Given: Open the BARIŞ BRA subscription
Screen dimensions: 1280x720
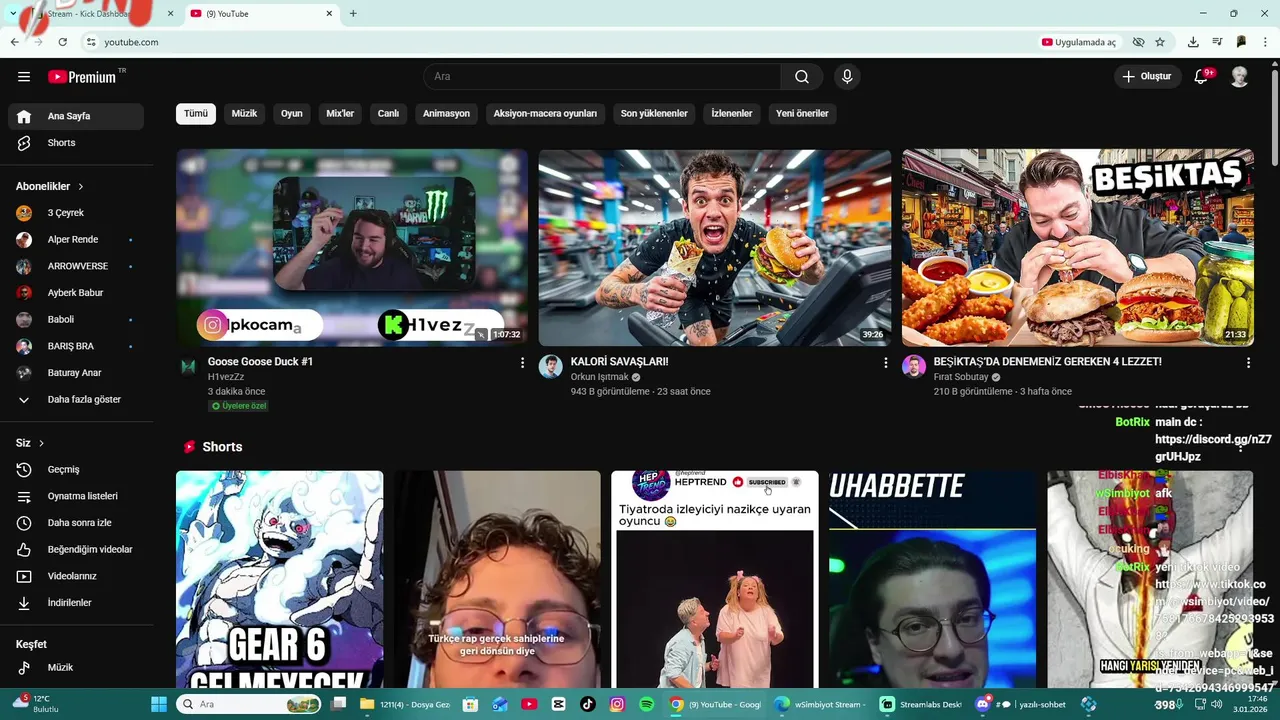Looking at the screenshot, I should [x=76, y=346].
